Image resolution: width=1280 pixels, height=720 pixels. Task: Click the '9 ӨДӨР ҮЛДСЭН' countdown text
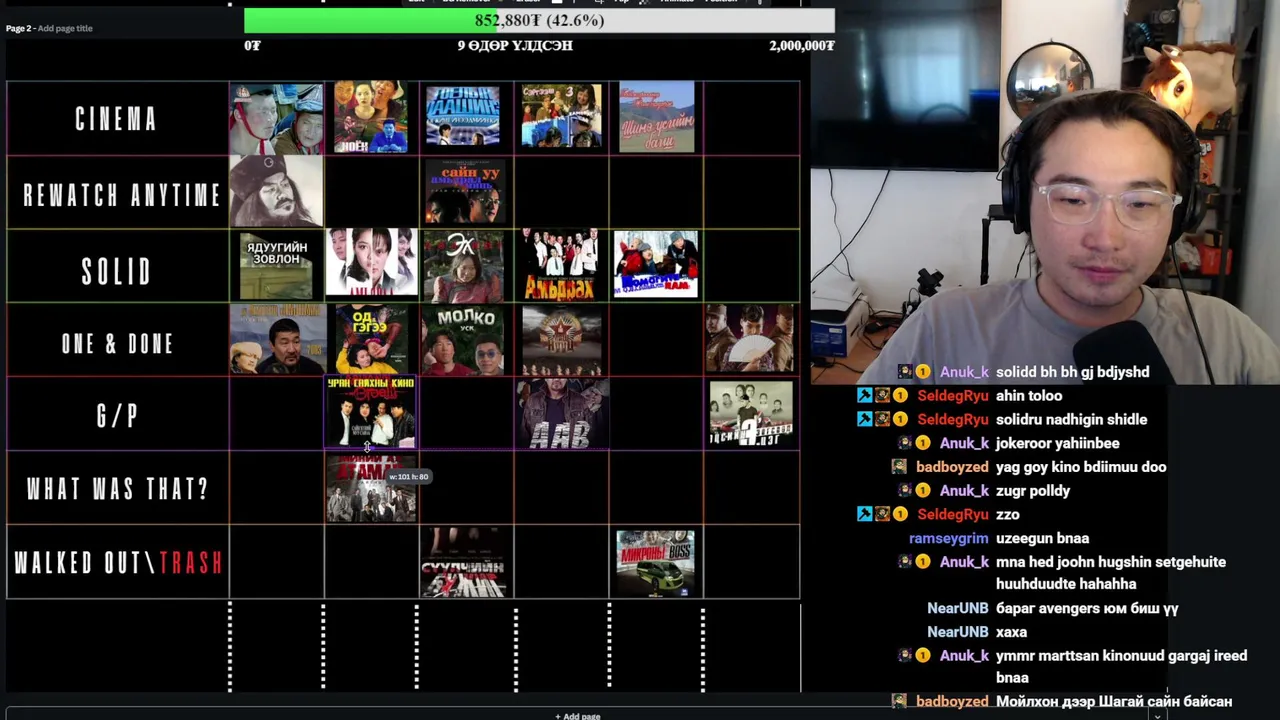[x=515, y=45]
